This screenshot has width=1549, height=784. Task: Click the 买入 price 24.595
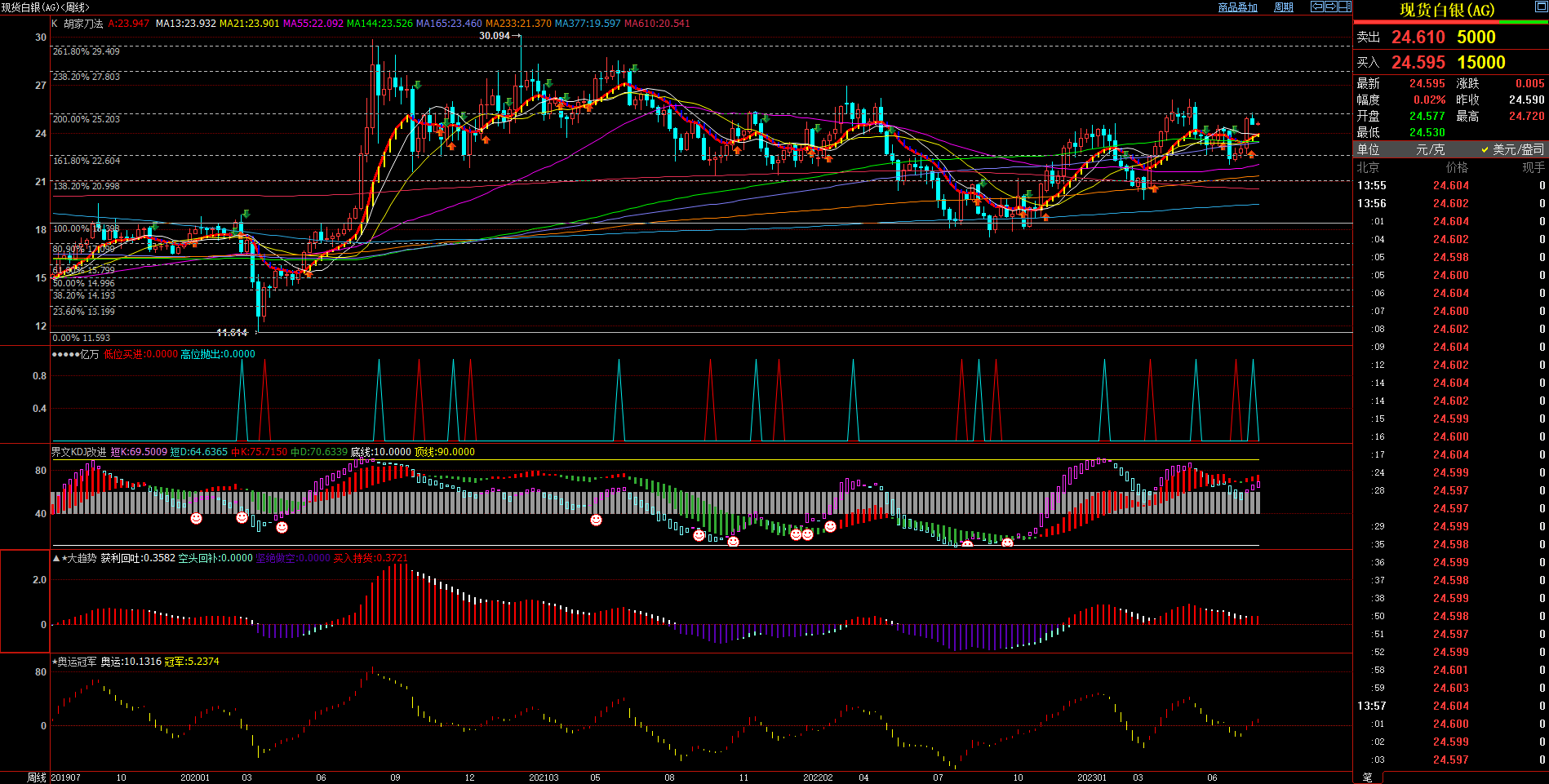click(x=1418, y=63)
